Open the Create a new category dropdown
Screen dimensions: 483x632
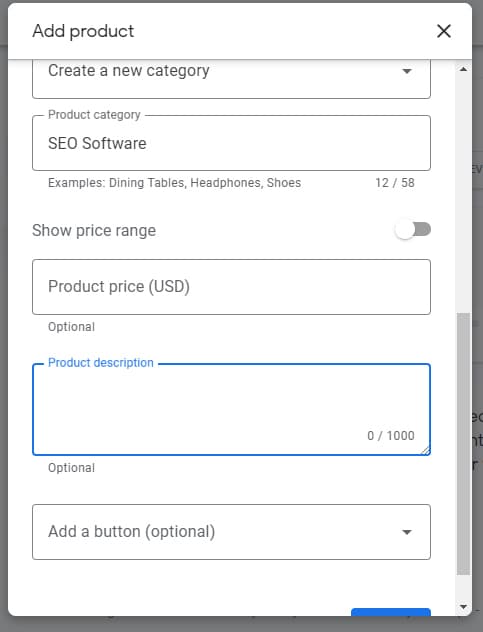coord(231,79)
